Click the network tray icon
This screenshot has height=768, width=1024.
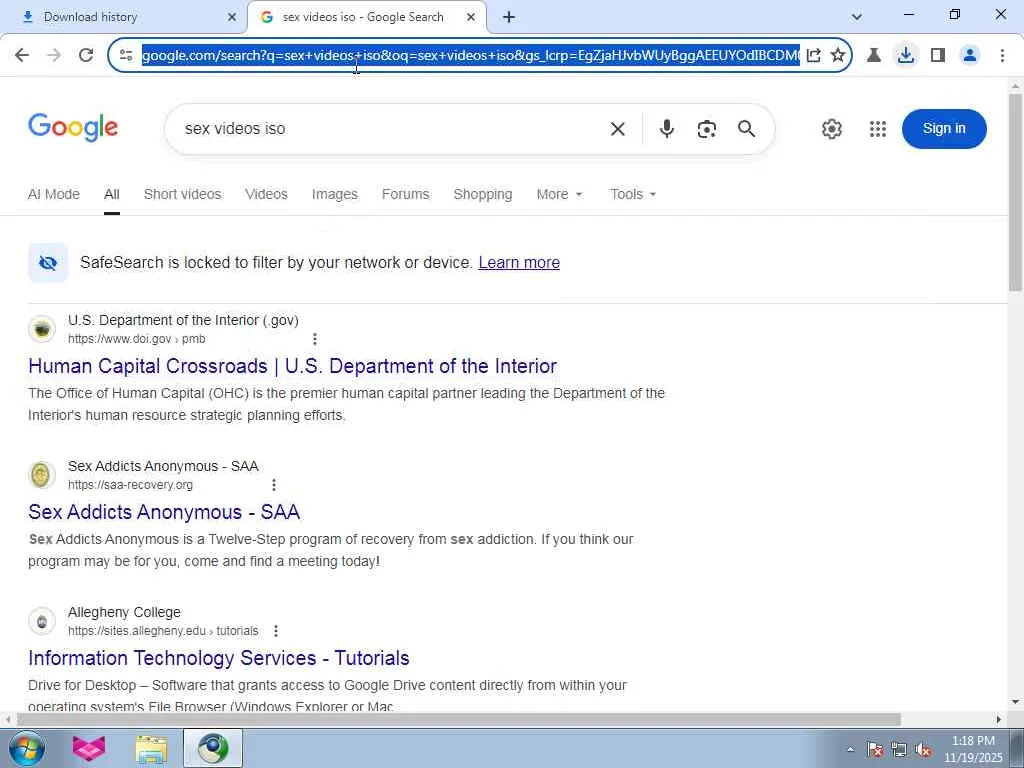pos(899,750)
